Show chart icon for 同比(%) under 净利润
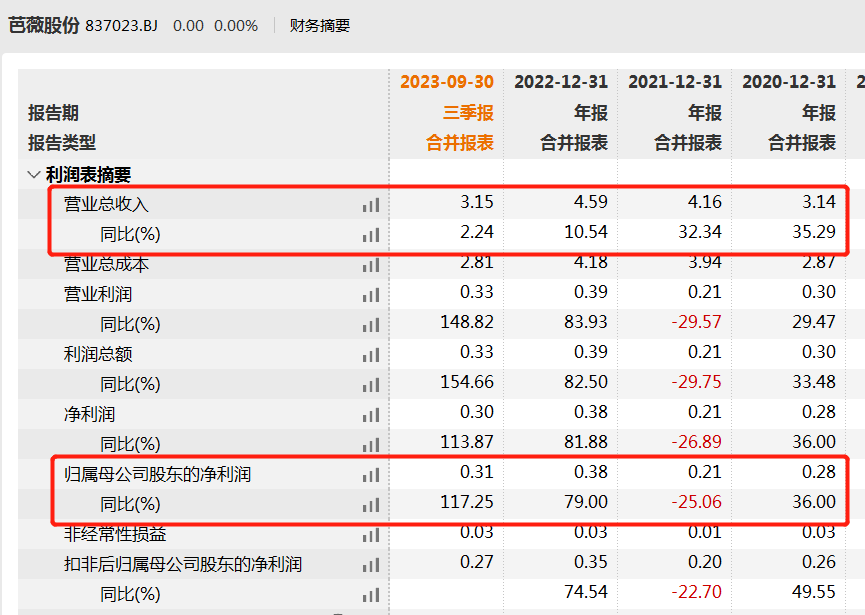Image resolution: width=865 pixels, height=615 pixels. click(x=371, y=445)
